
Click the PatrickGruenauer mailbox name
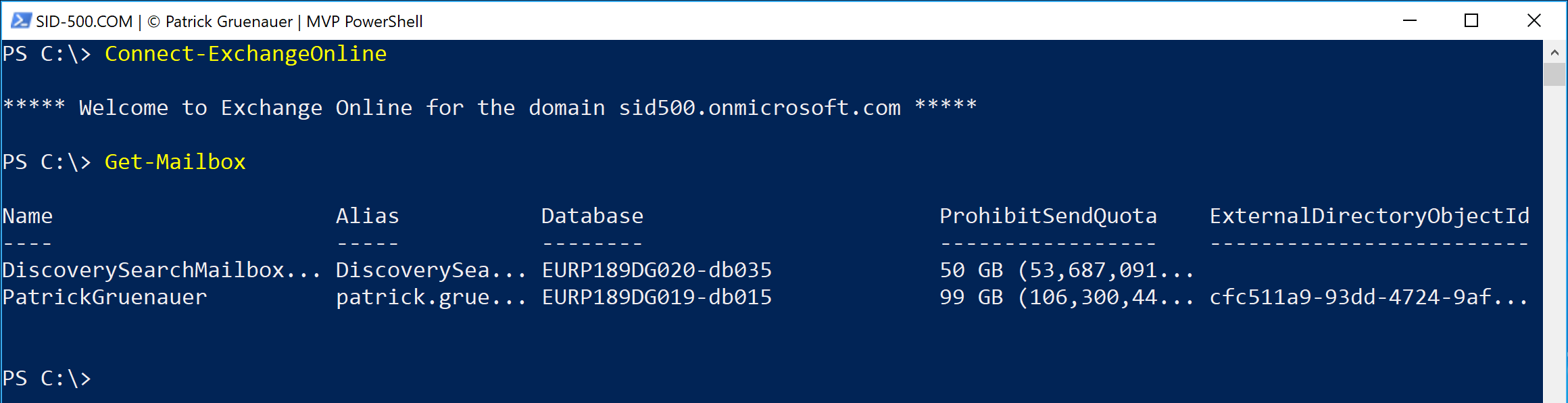coord(105,298)
